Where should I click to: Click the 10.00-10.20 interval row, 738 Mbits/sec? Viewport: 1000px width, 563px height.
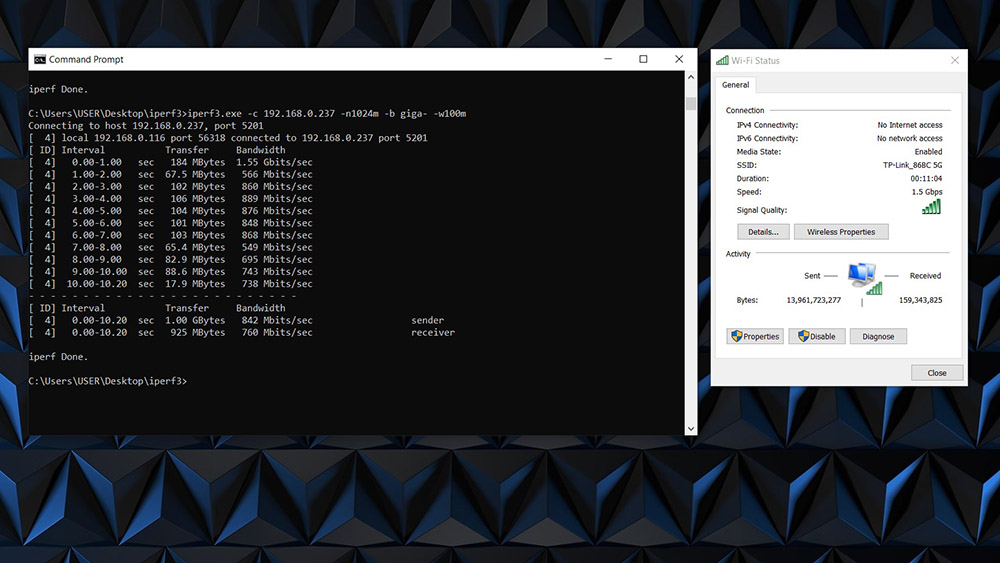point(170,284)
